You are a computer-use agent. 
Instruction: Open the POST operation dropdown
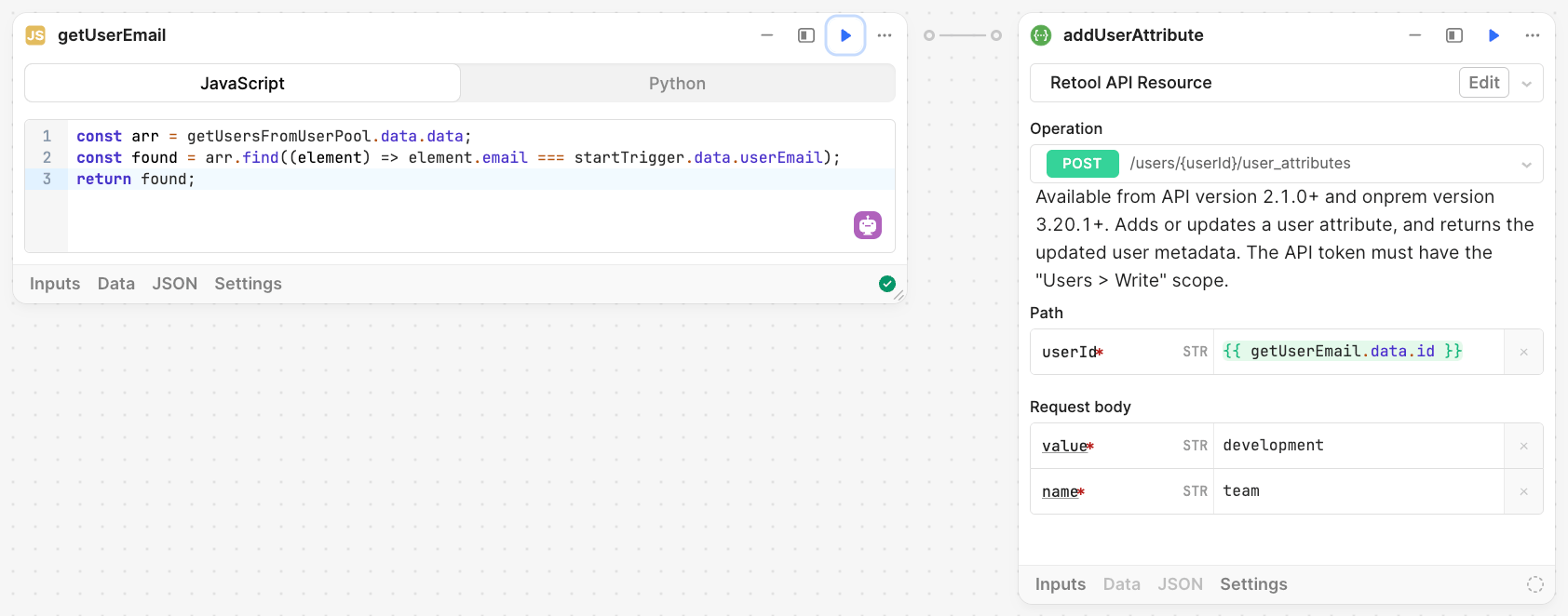[1287, 164]
